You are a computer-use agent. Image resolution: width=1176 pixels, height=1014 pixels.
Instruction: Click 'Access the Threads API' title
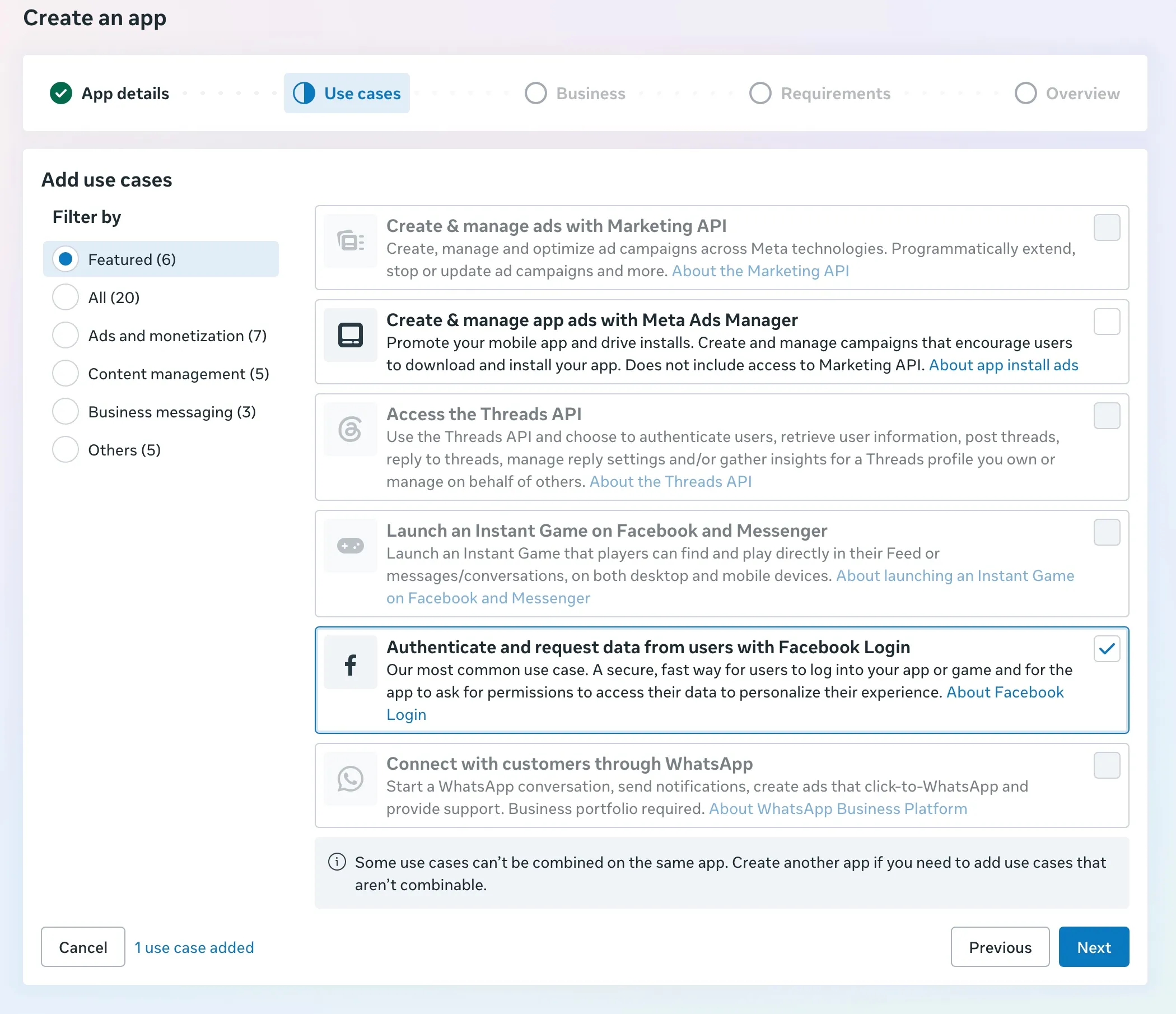click(x=484, y=415)
